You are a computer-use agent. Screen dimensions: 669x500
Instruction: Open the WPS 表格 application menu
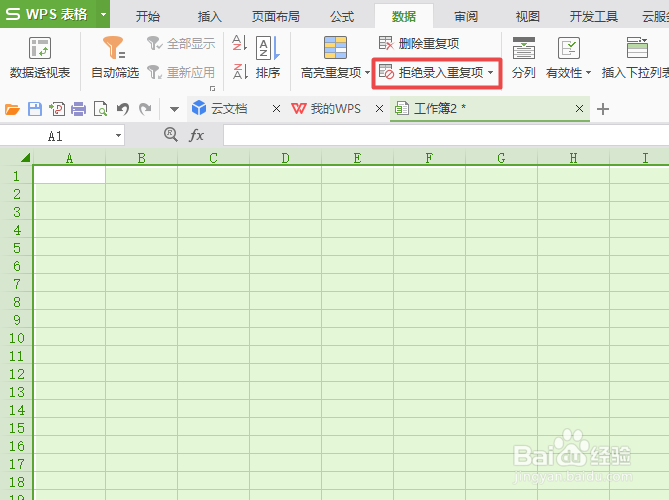pyautogui.click(x=46, y=14)
